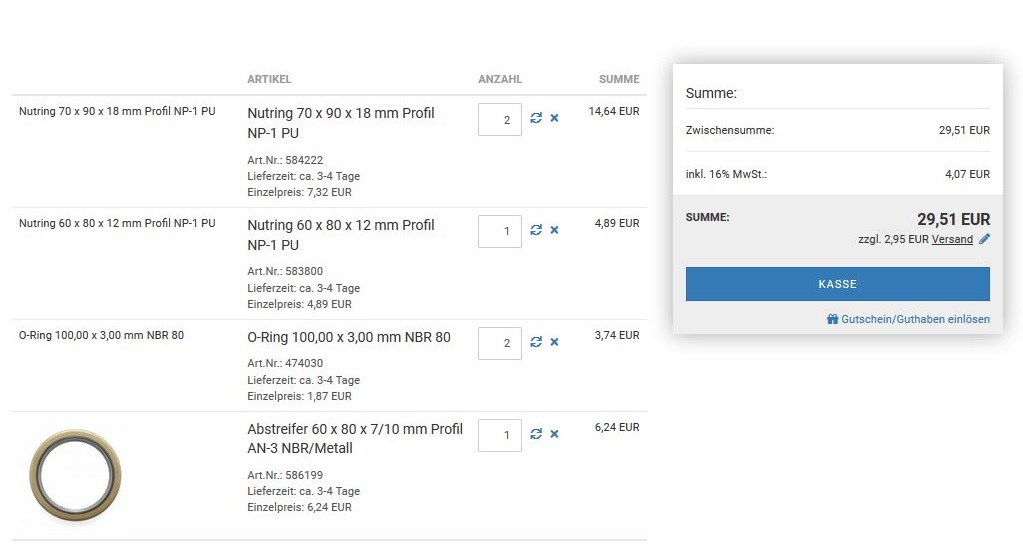Open the Versand shipping details link
Screen dimensions: 1023x544
point(952,240)
